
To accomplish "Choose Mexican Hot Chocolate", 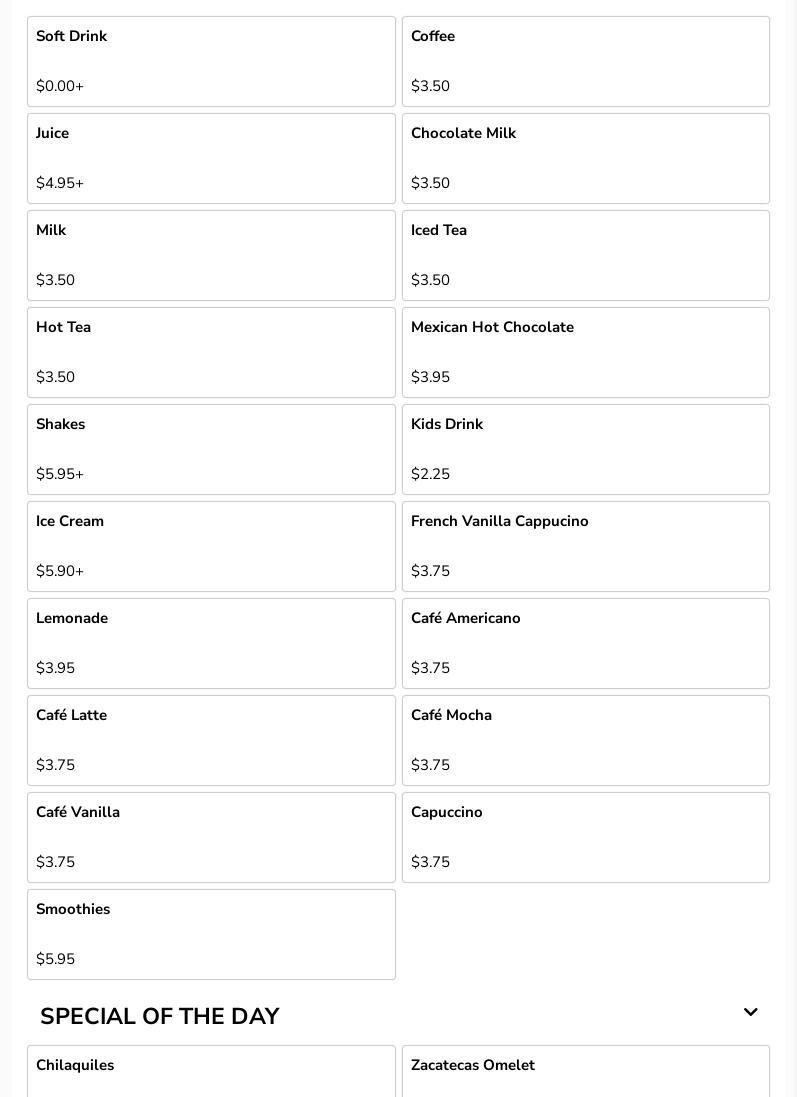I will click(x=585, y=352).
